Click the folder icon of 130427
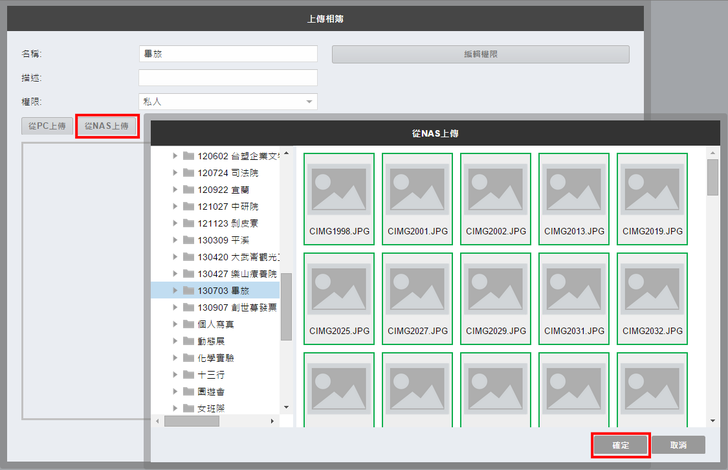Screen dimensions: 728x470 [188, 274]
